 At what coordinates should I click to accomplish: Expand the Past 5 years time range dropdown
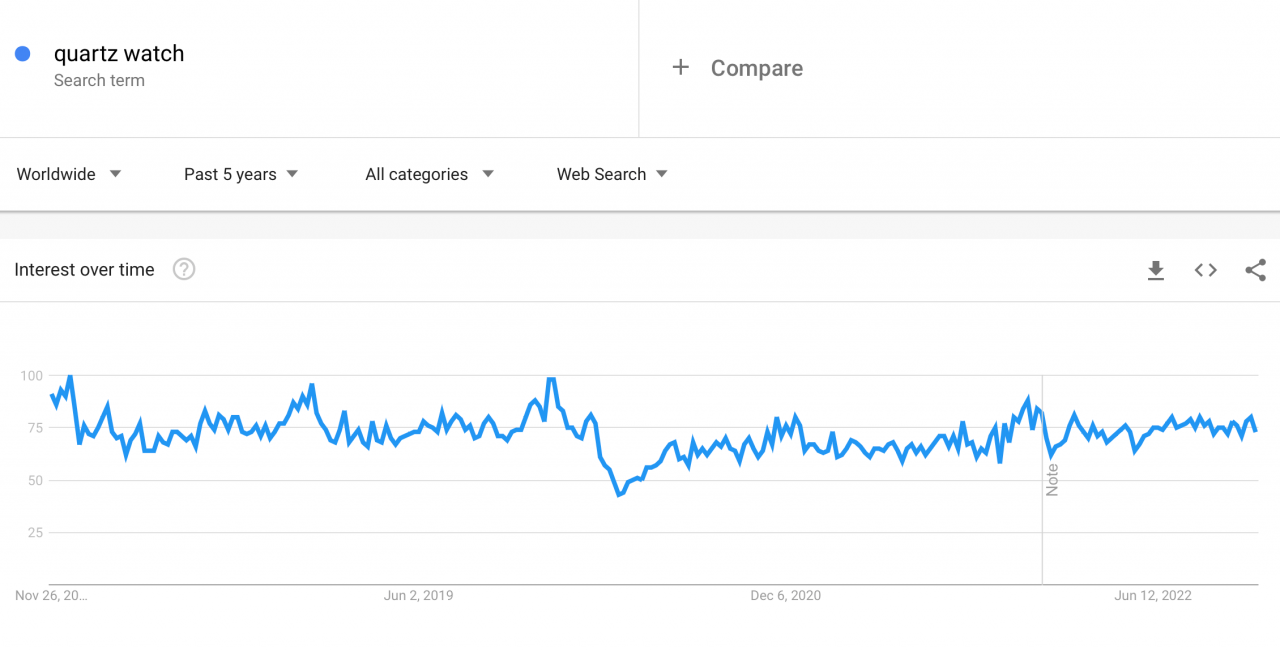click(240, 174)
